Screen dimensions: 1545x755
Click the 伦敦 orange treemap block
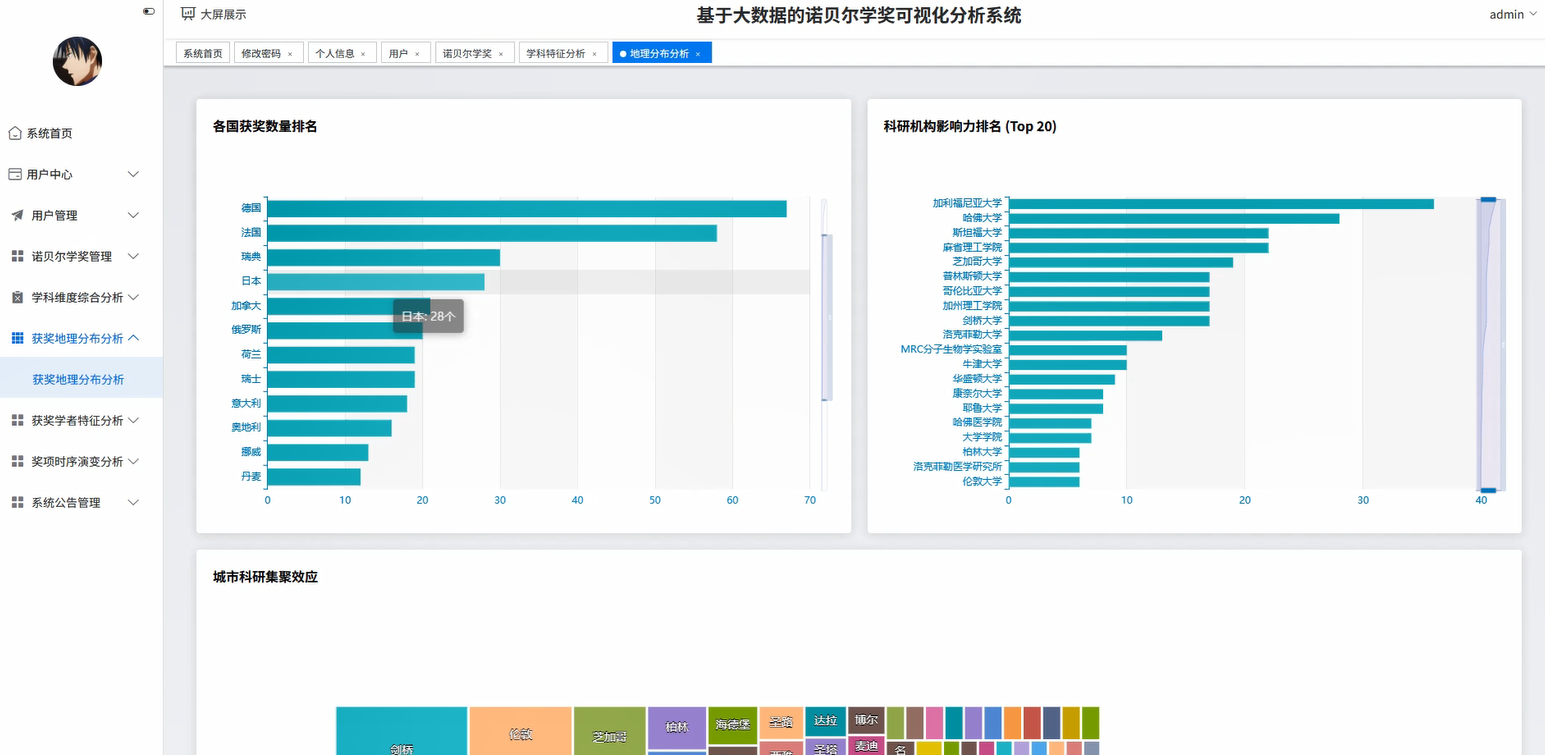point(520,731)
